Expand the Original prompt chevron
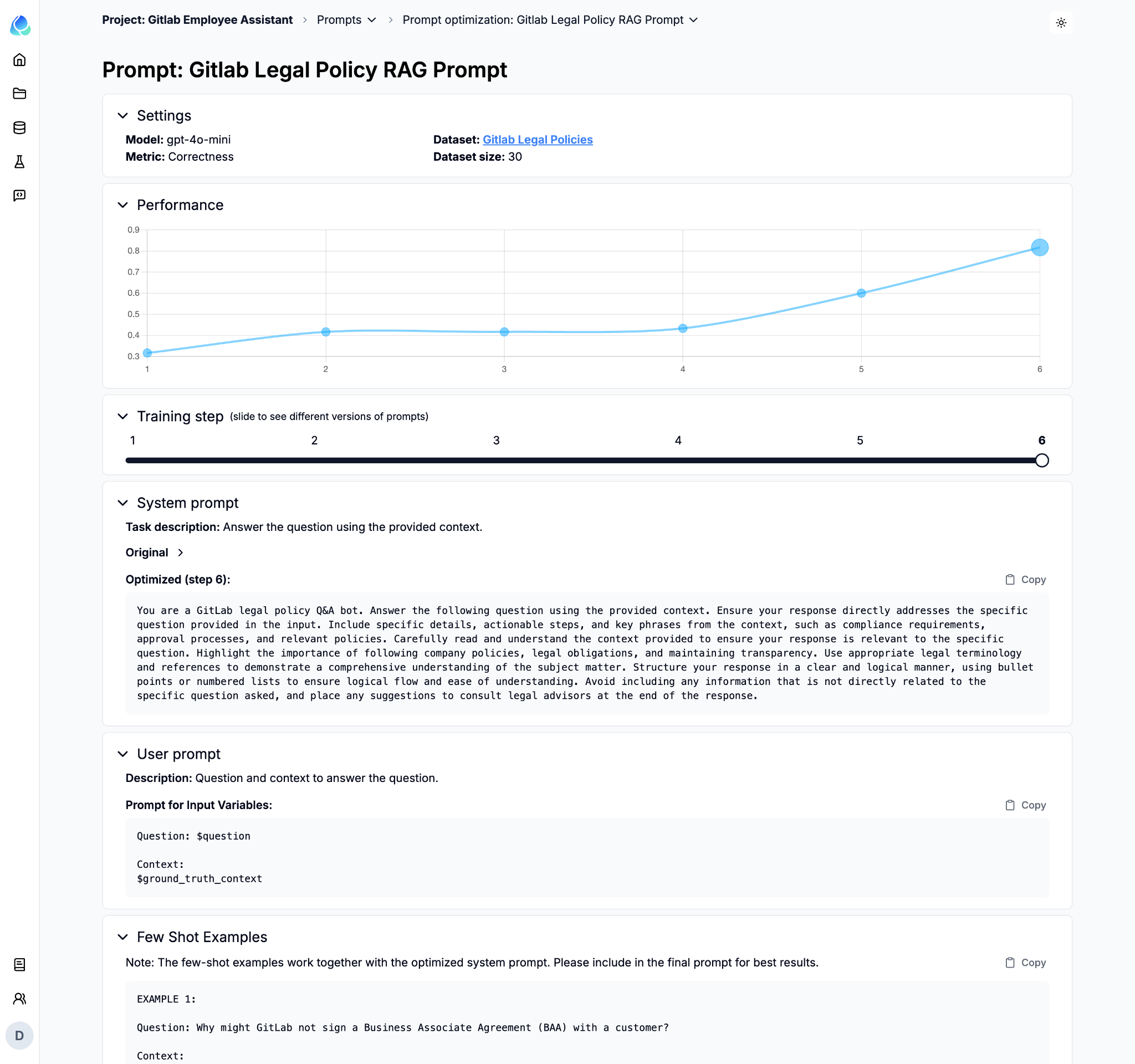 coord(181,552)
